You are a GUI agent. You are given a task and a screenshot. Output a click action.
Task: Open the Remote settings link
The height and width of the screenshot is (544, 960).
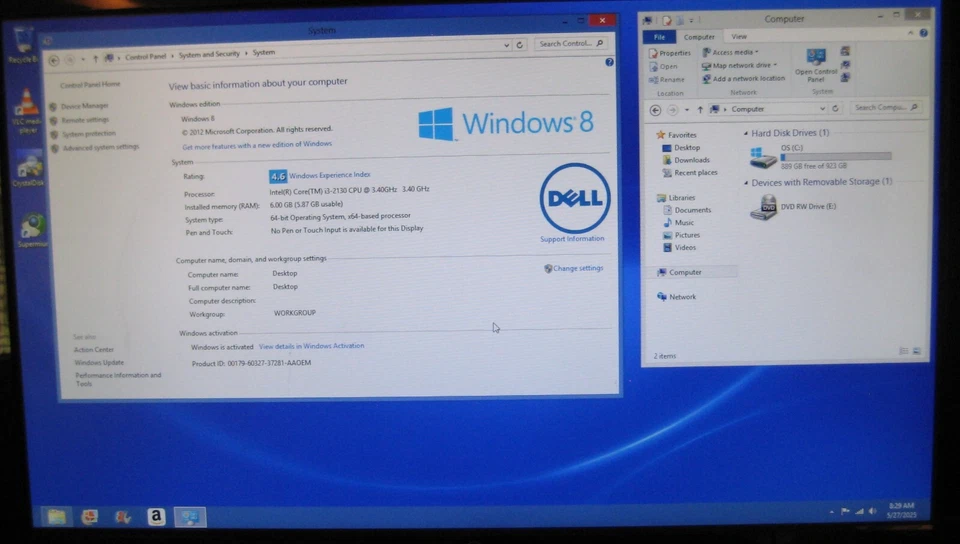coord(85,120)
